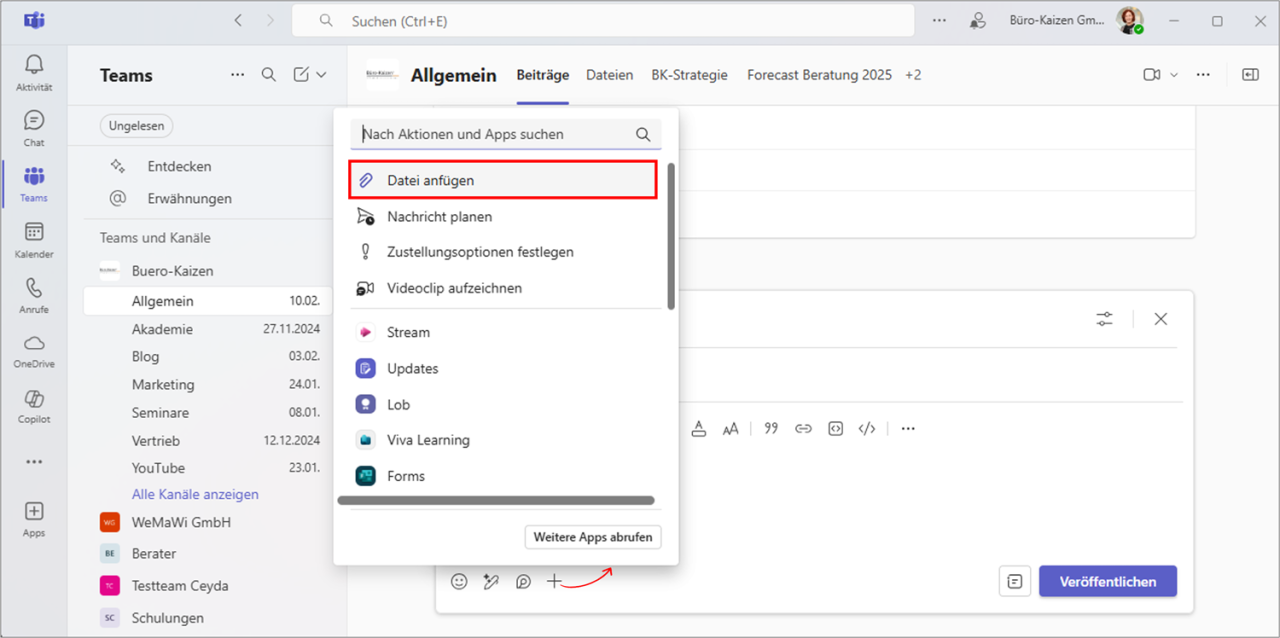The width and height of the screenshot is (1280, 638).
Task: Open OneDrive from the left navigation rail
Action: point(33,350)
